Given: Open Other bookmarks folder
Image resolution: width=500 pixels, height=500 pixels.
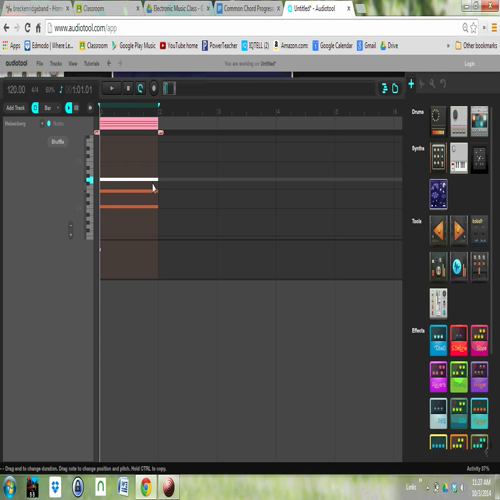Looking at the screenshot, I should [476, 46].
